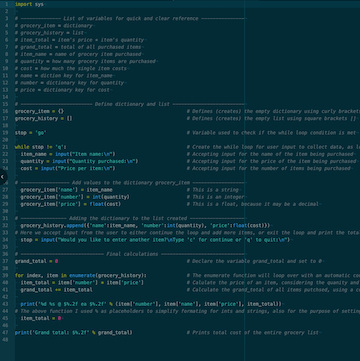Click the "grocery_item['number'] = int(quantity)" line
This screenshot has height=361, width=360.
click(x=75, y=197)
